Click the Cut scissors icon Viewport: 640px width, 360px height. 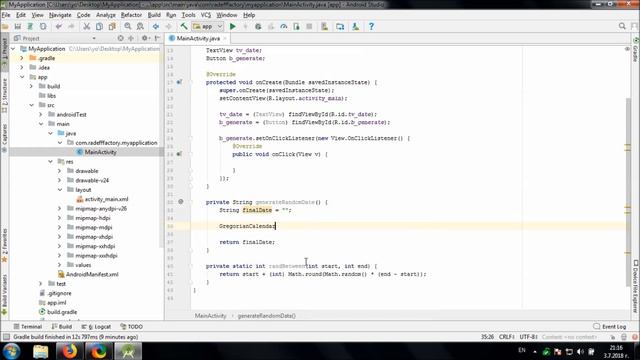(x=87, y=27)
